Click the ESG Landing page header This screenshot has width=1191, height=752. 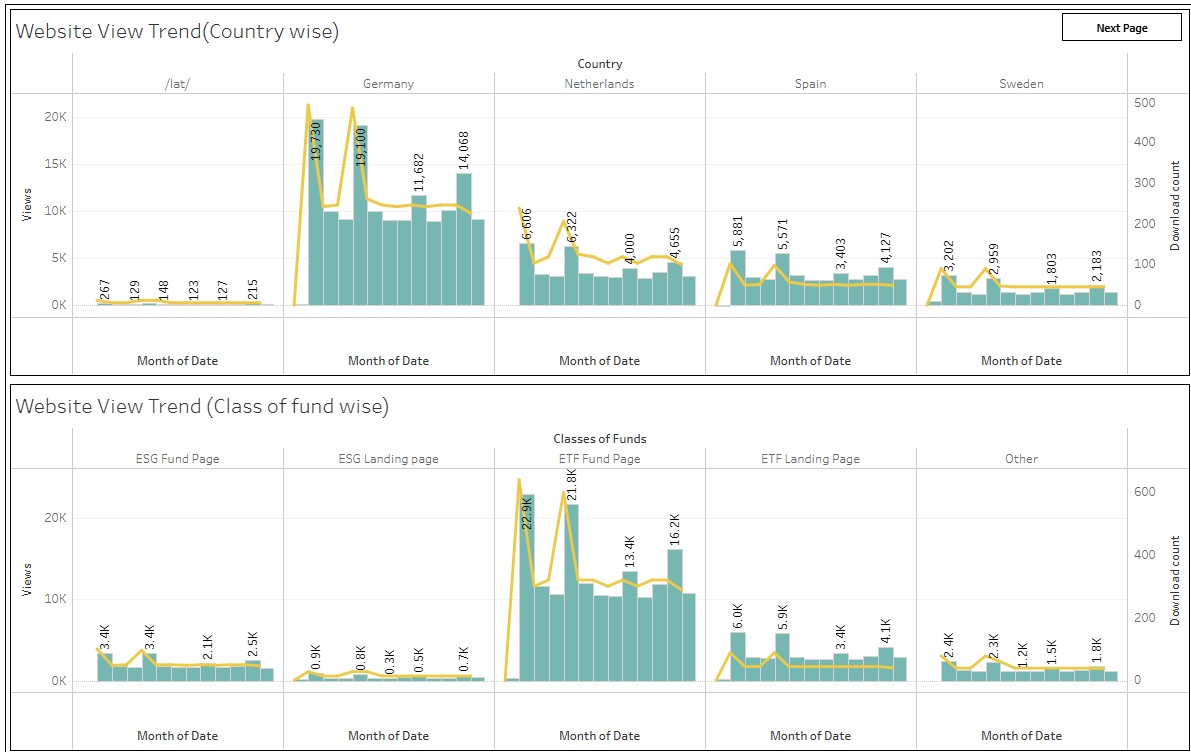(x=388, y=459)
